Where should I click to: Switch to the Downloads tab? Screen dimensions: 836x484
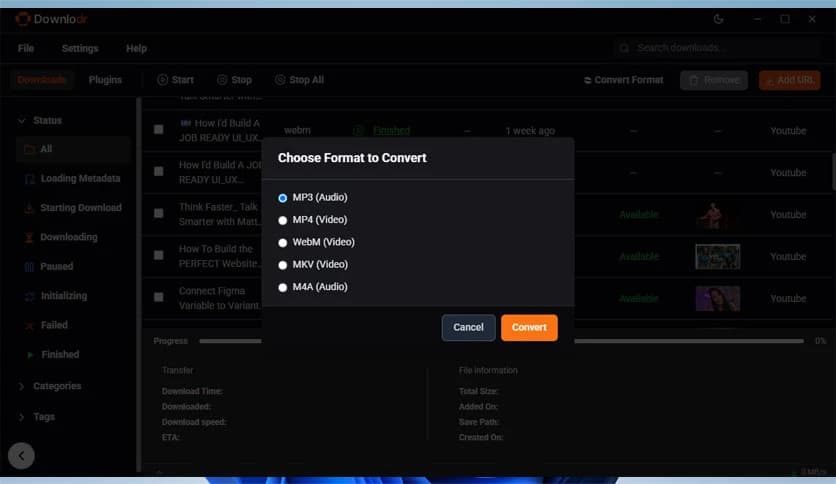[41, 80]
